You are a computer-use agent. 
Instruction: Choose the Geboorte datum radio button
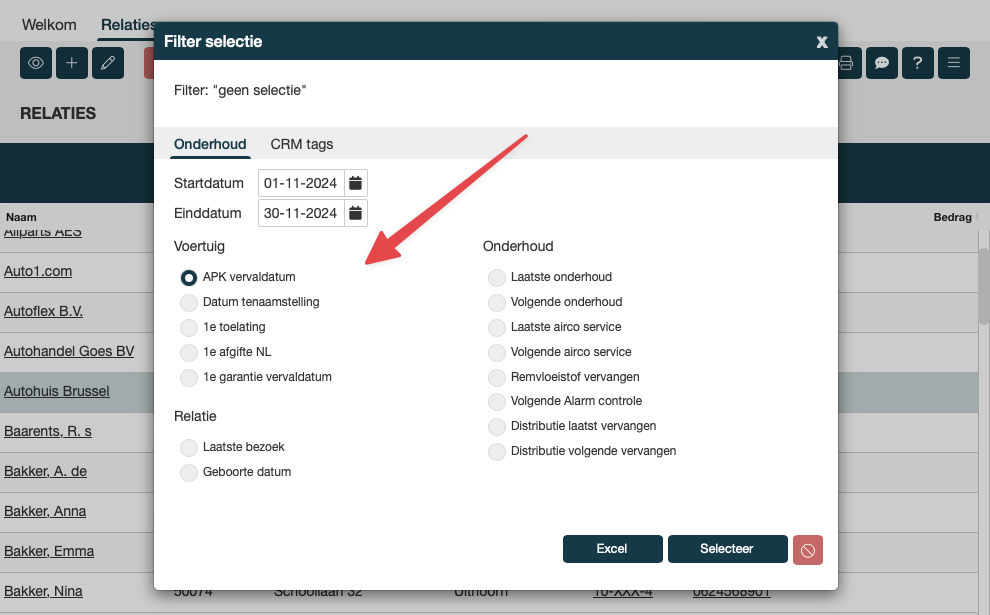coord(189,472)
